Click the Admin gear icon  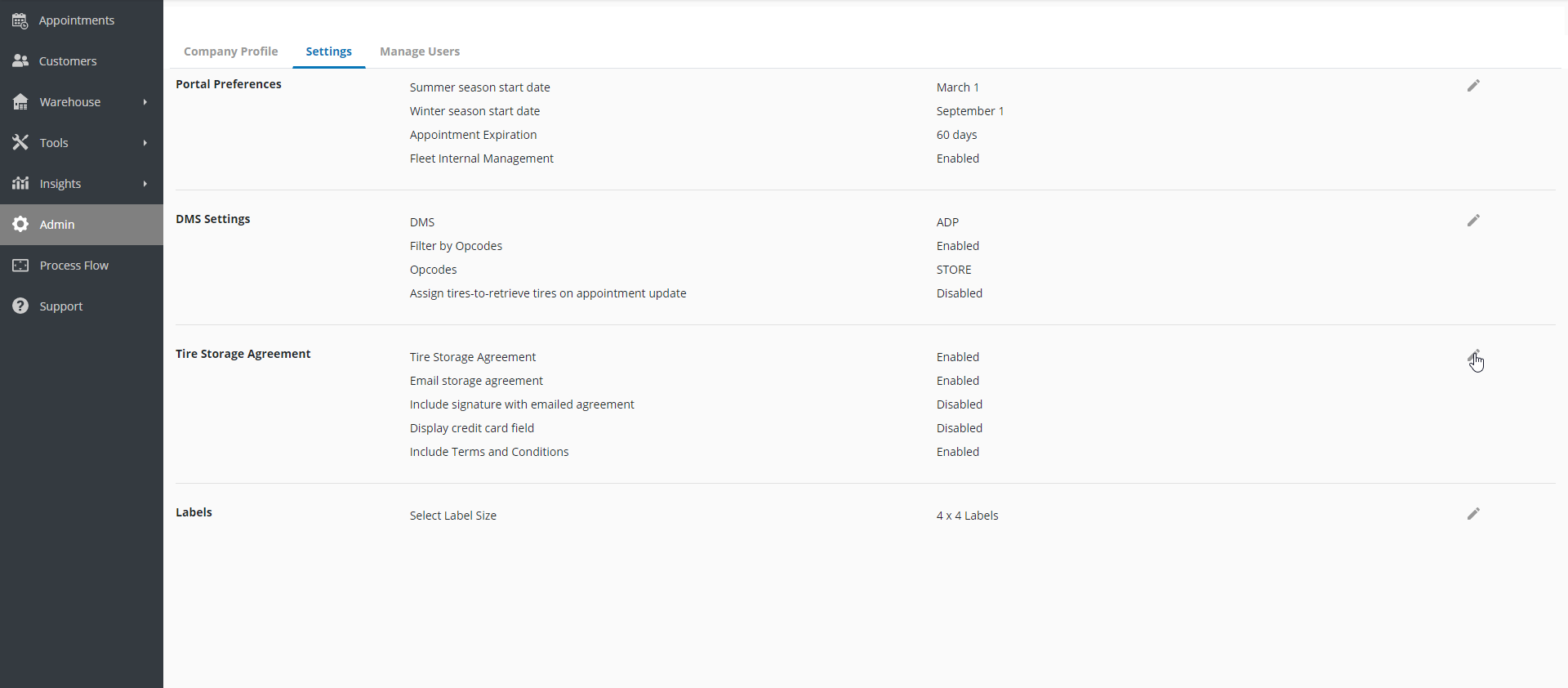point(20,225)
